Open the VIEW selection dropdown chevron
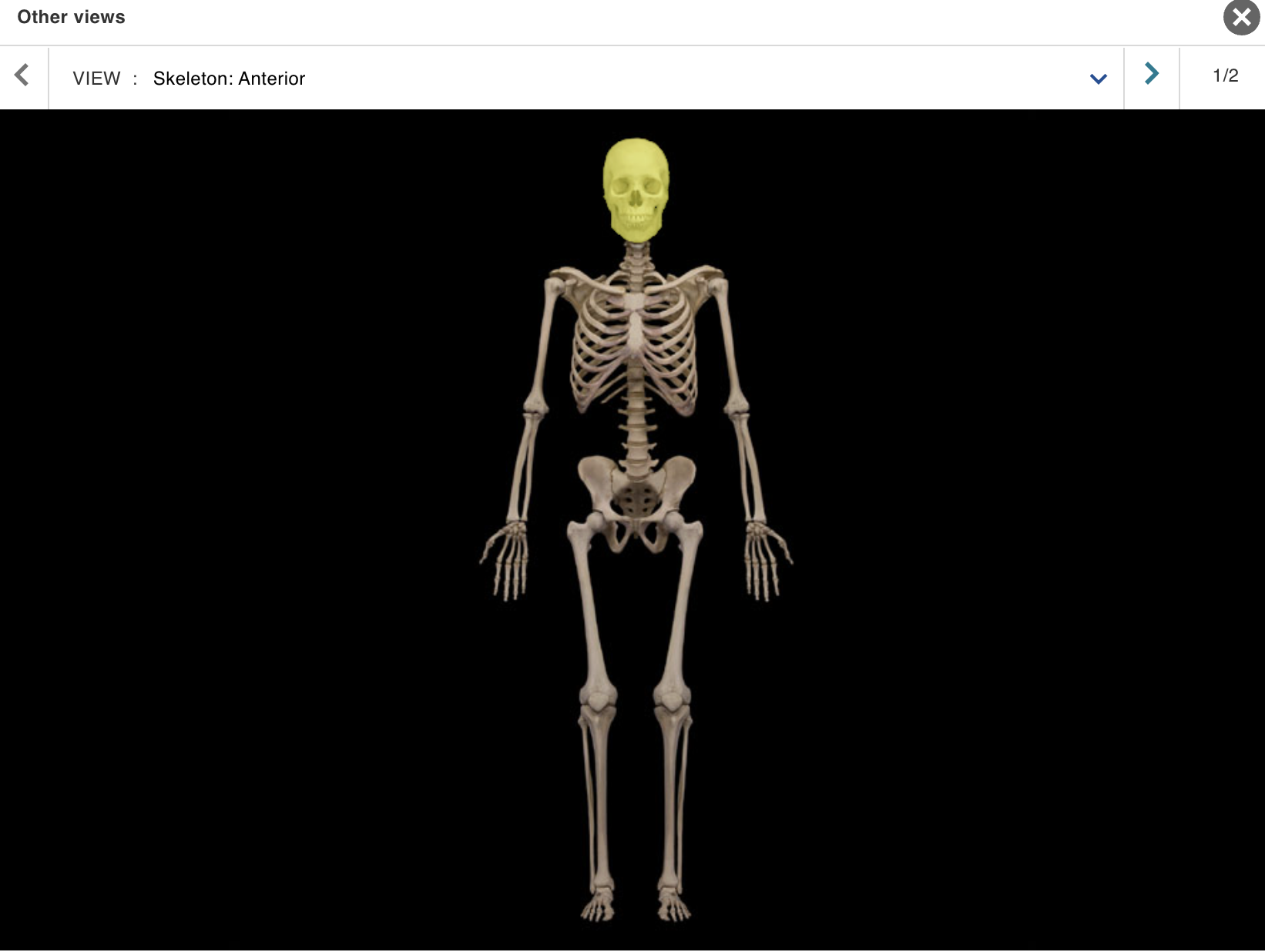 point(1097,78)
